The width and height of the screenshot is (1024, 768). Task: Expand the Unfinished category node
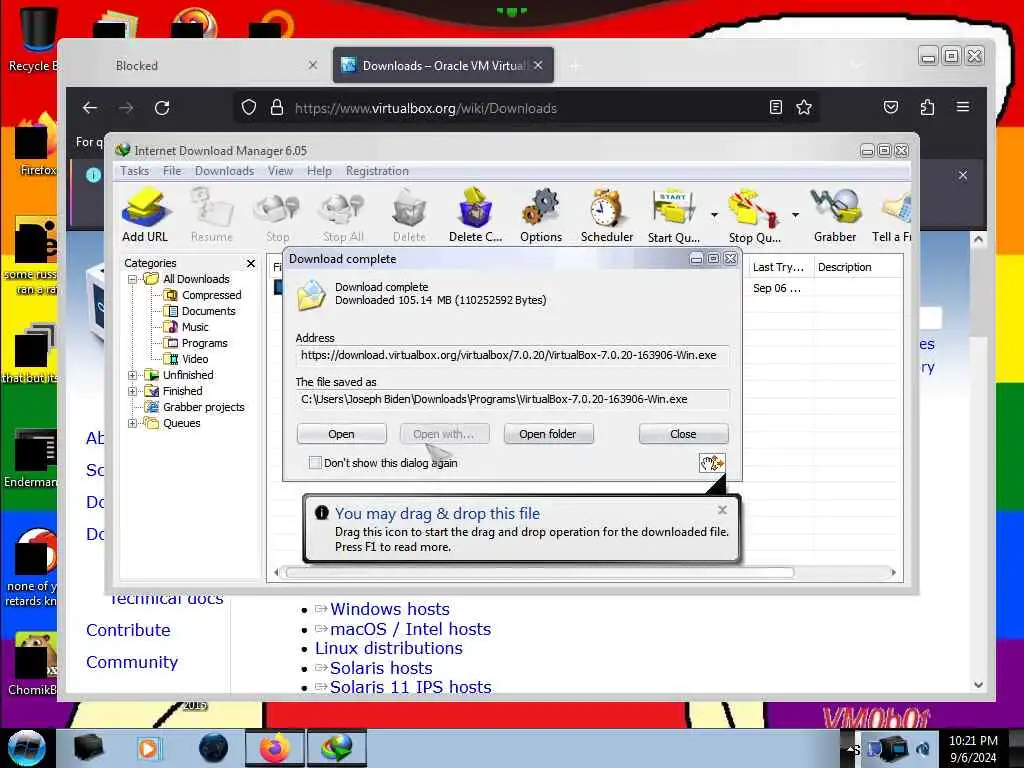click(x=133, y=376)
